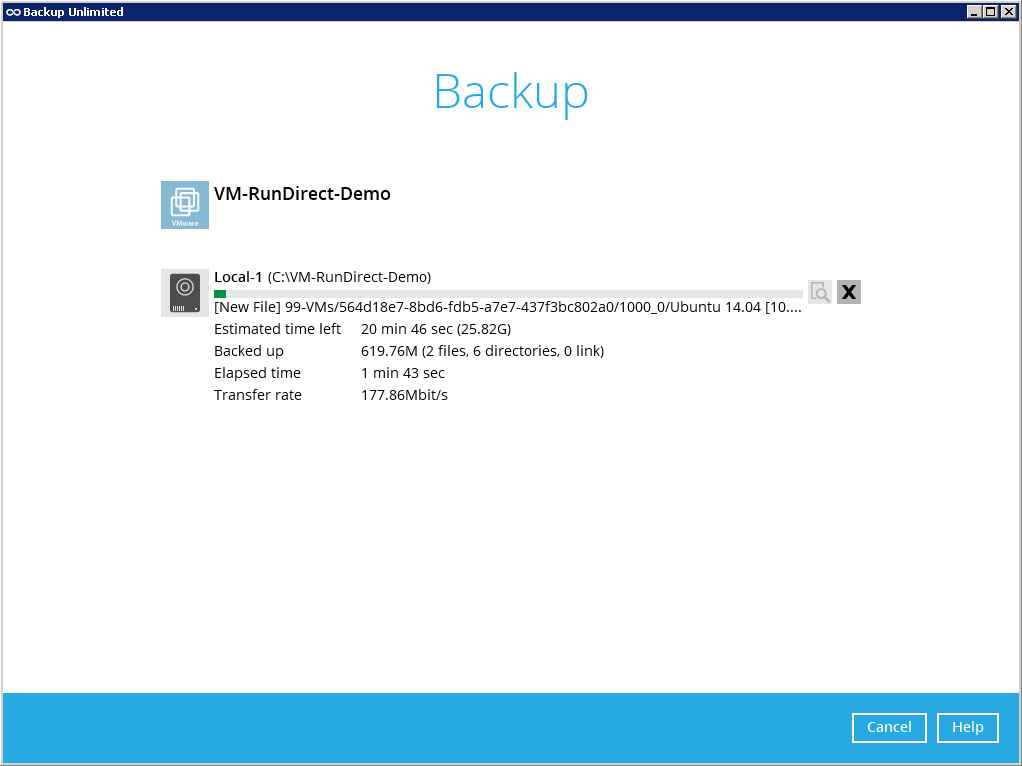Viewport: 1022px width, 766px height.
Task: Click the Local-1 disk destination icon
Action: [185, 293]
